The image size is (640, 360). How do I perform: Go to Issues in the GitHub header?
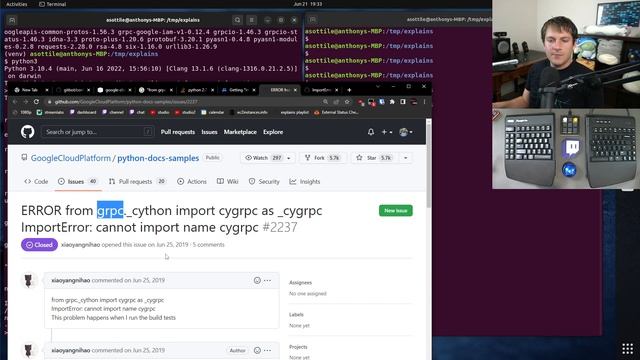(x=209, y=132)
